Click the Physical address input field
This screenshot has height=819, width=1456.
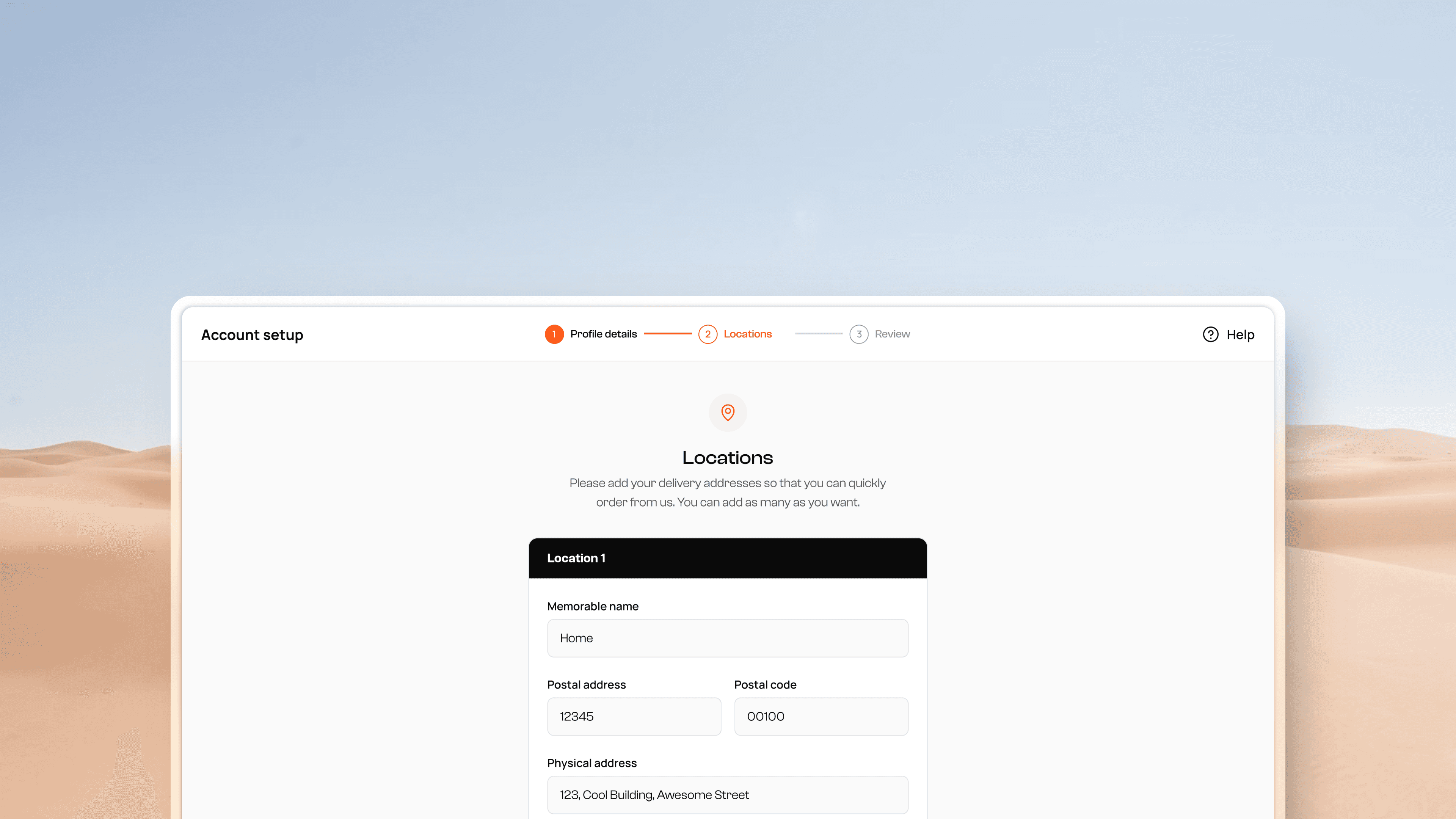[x=728, y=795]
